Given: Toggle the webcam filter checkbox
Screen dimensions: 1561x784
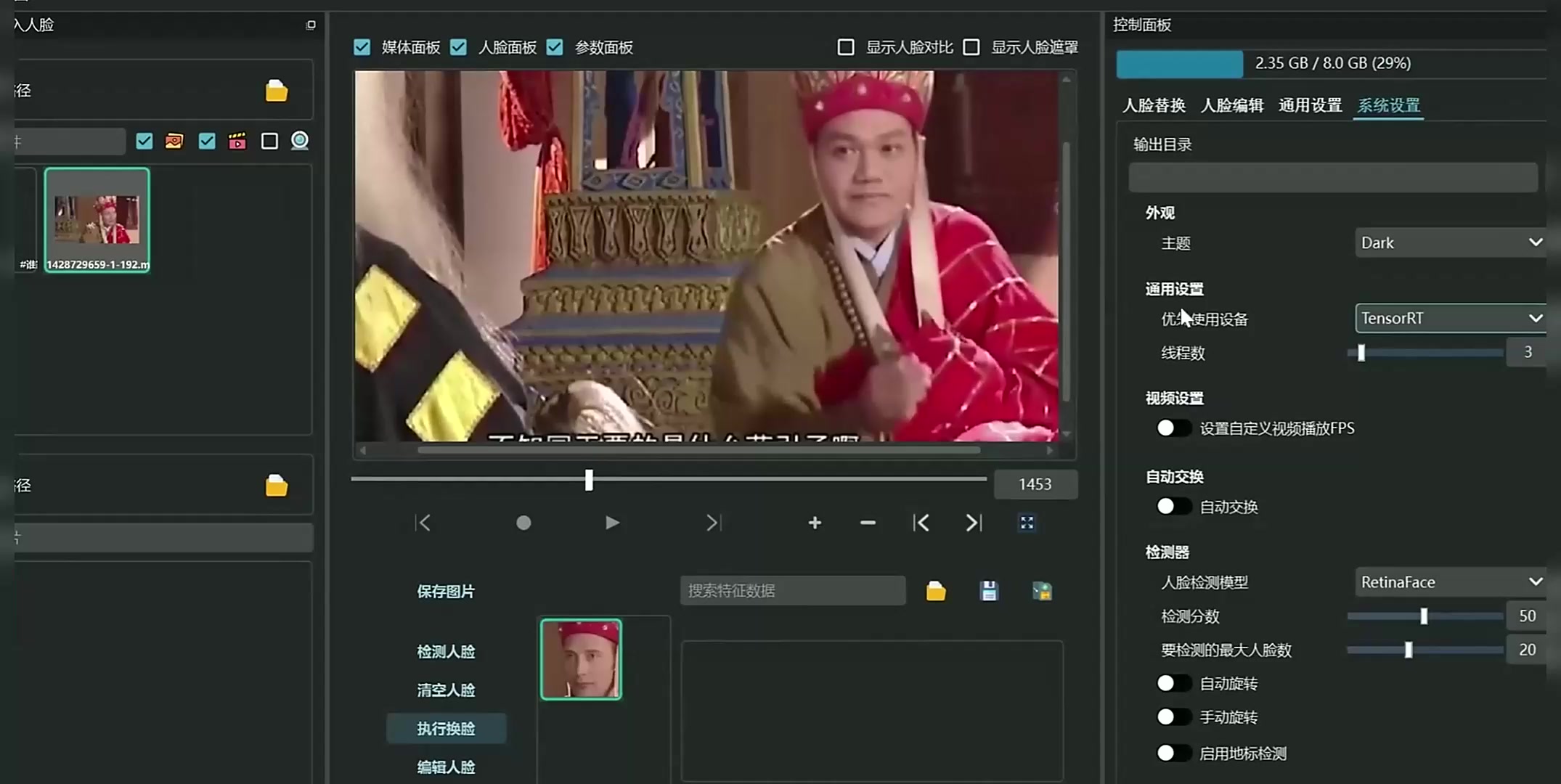Looking at the screenshot, I should tap(269, 141).
